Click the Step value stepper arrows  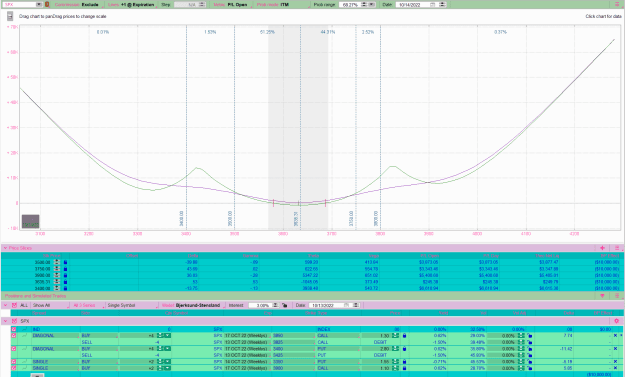tap(202, 5)
